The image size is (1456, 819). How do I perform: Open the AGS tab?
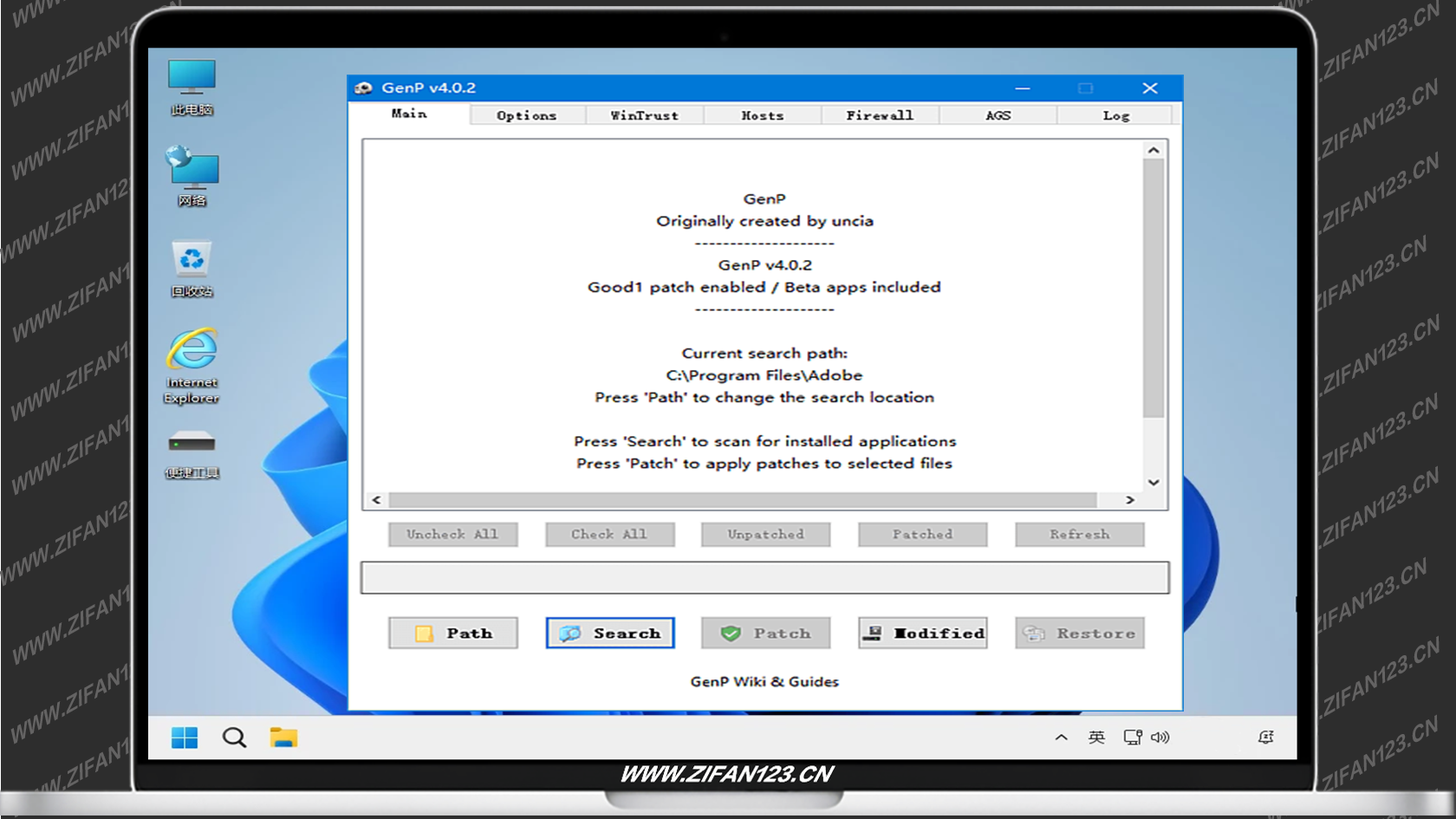pyautogui.click(x=998, y=115)
